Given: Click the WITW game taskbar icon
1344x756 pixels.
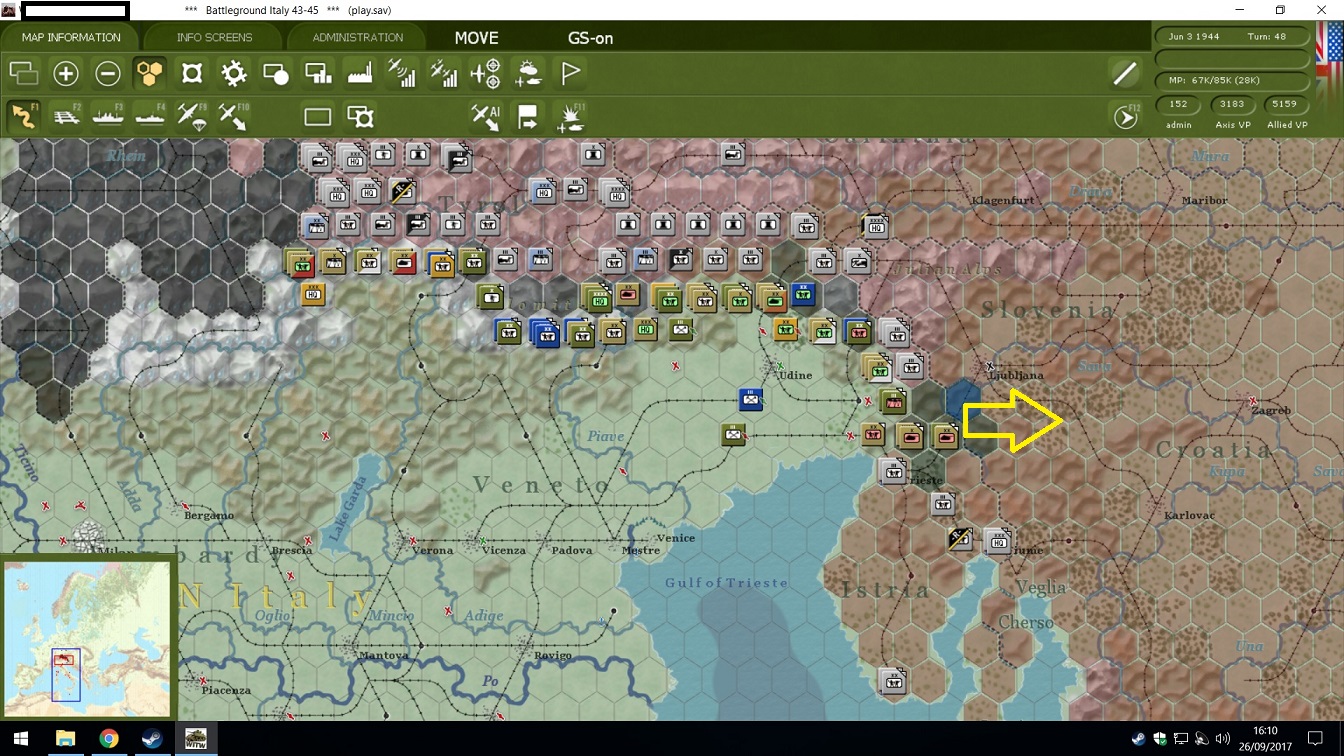Looking at the screenshot, I should [x=196, y=739].
